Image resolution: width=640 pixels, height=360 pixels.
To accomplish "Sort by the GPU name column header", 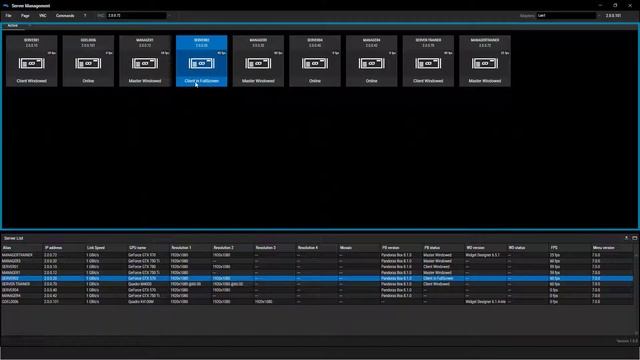I will point(148,248).
